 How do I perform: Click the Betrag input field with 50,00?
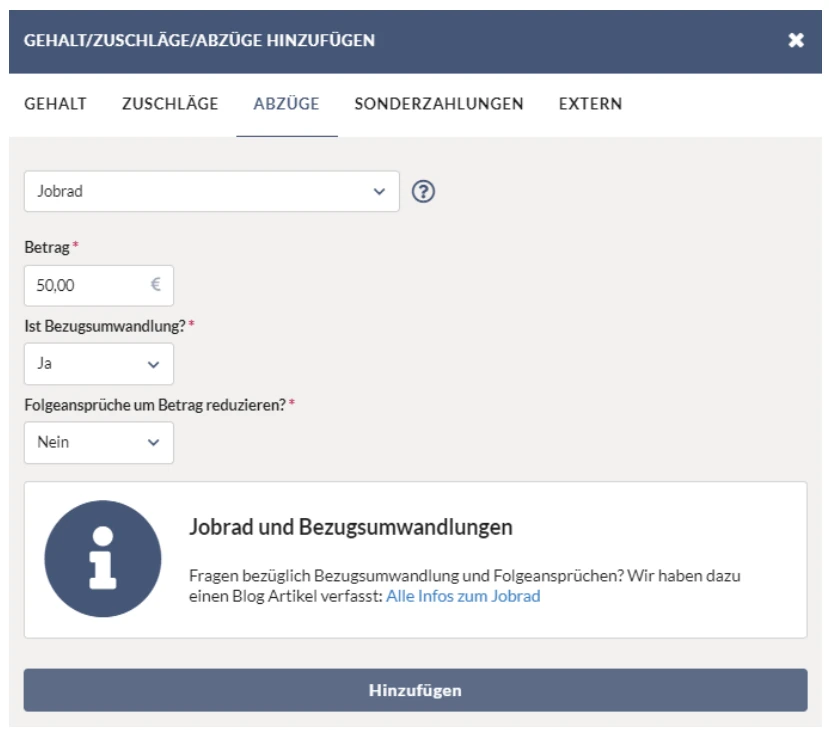pos(99,285)
